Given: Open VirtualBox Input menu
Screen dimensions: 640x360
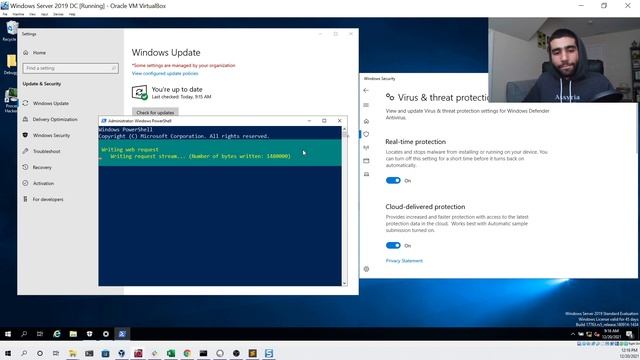Looking at the screenshot, I should (x=45, y=14).
